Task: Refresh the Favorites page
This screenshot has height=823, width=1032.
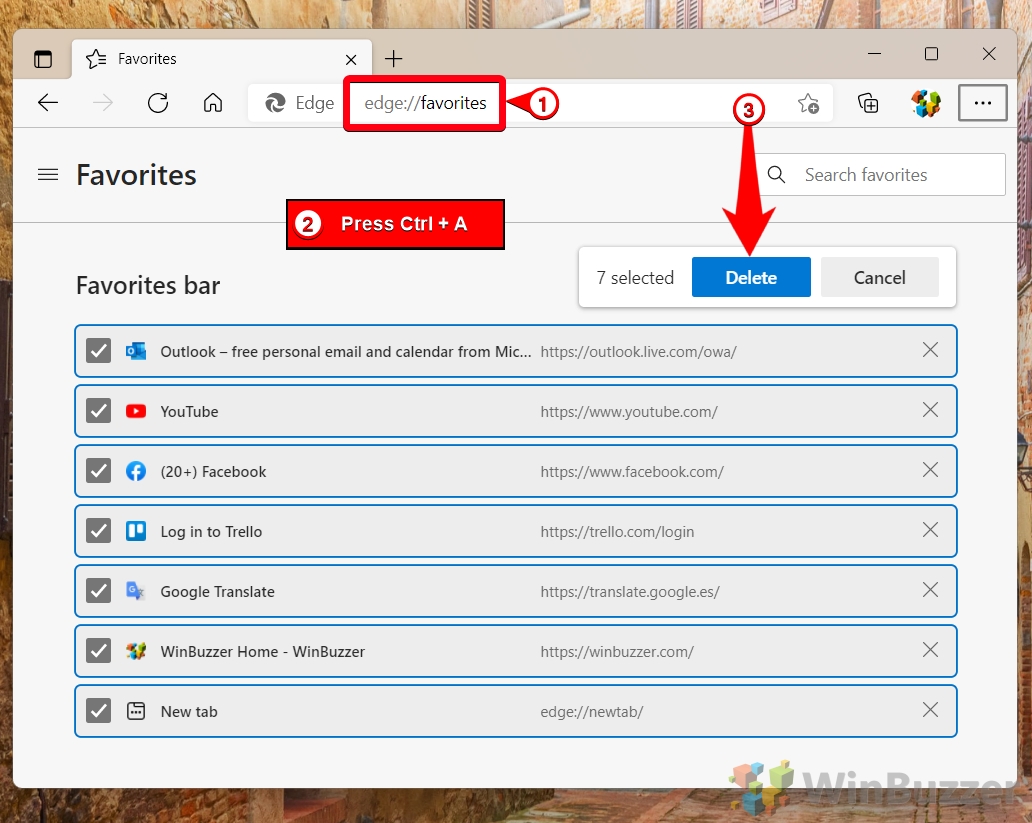Action: [158, 103]
